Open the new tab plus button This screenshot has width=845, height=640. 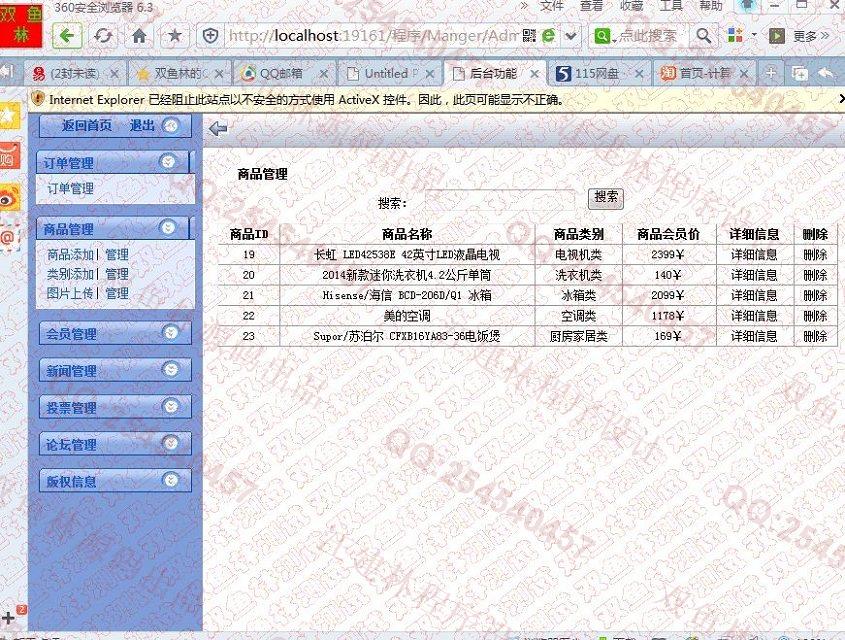[771, 73]
